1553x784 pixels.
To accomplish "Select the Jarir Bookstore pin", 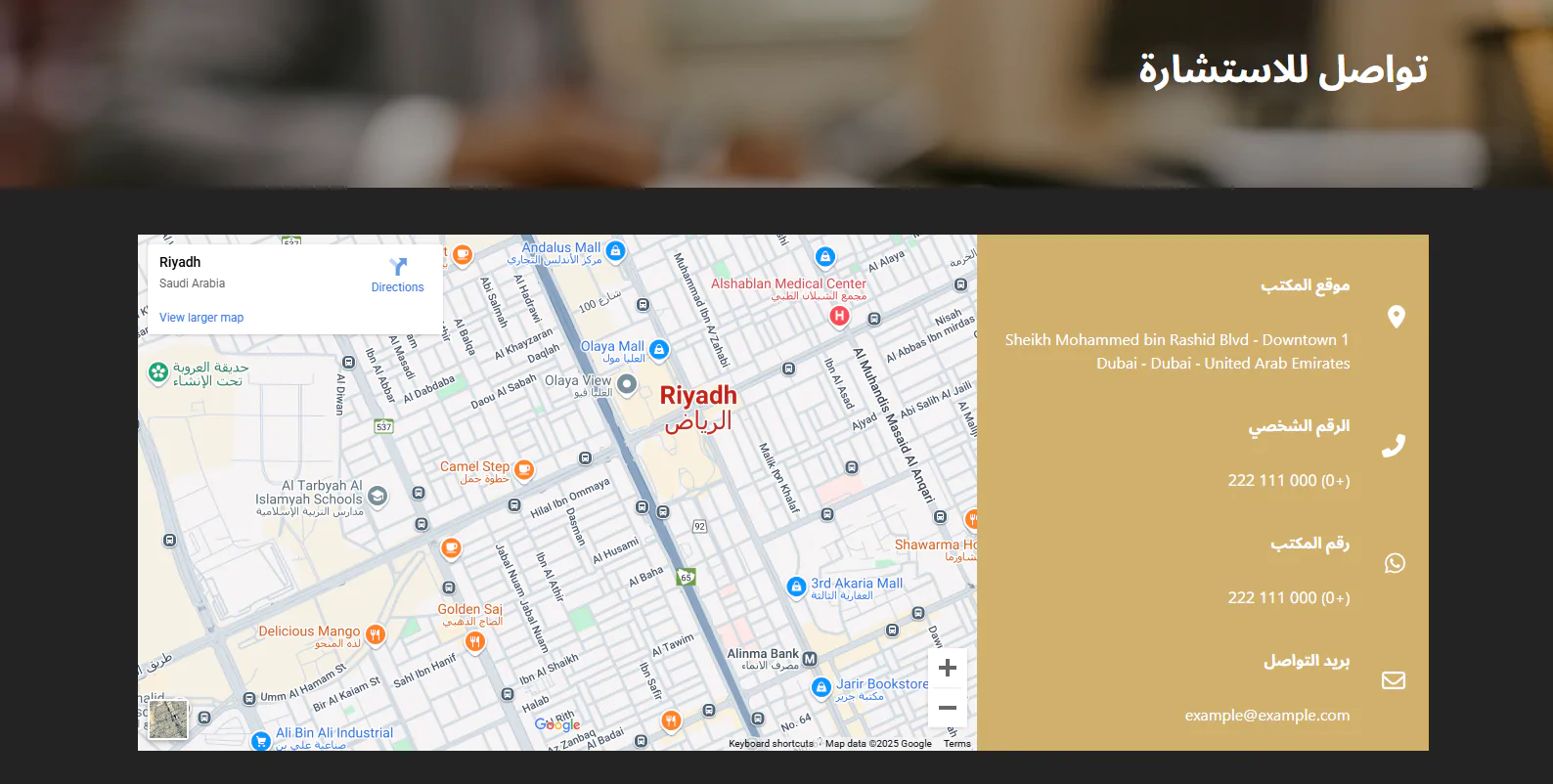I will coord(821,687).
